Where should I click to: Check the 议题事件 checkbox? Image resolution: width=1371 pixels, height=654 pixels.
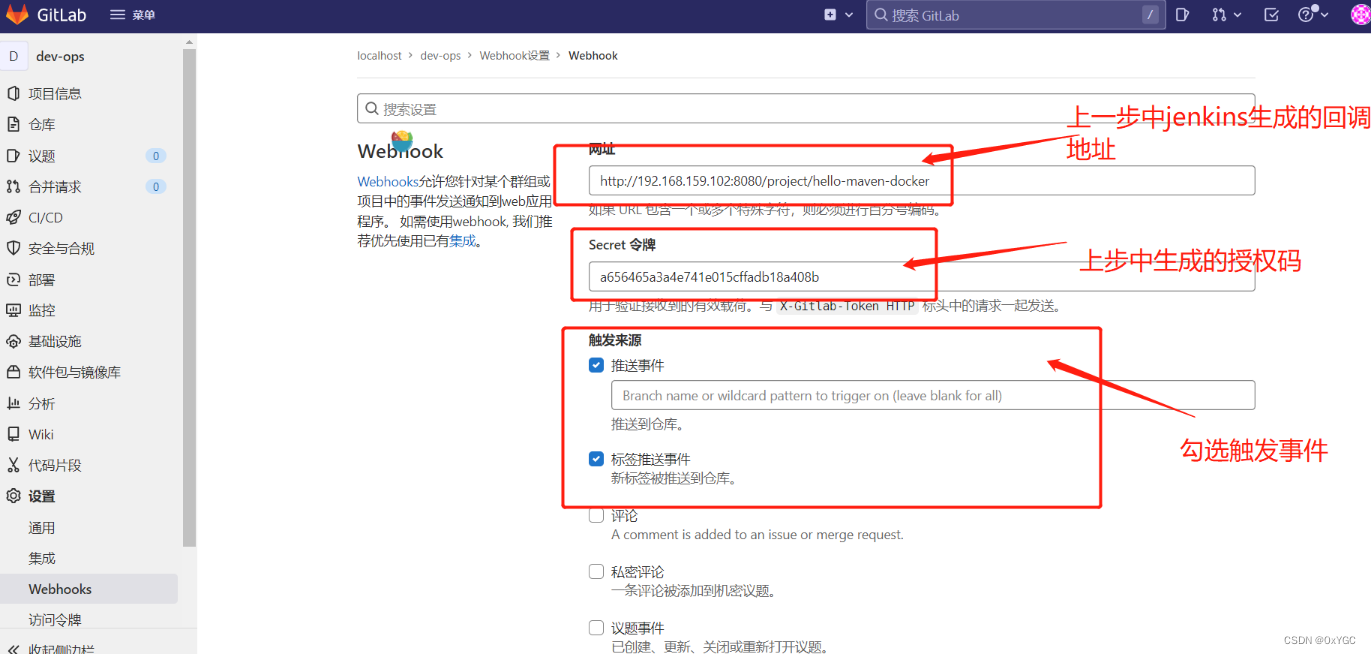pos(596,628)
